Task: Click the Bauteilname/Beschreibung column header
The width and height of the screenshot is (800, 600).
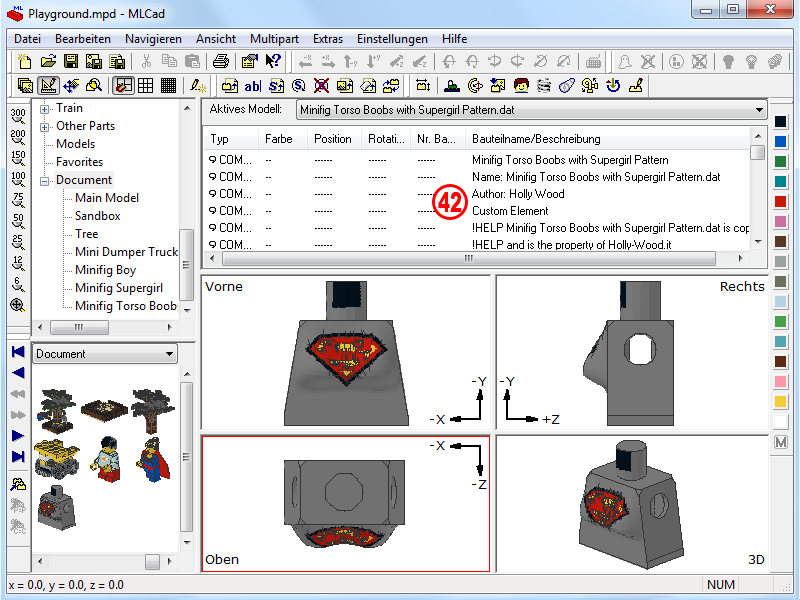Action: (x=608, y=139)
